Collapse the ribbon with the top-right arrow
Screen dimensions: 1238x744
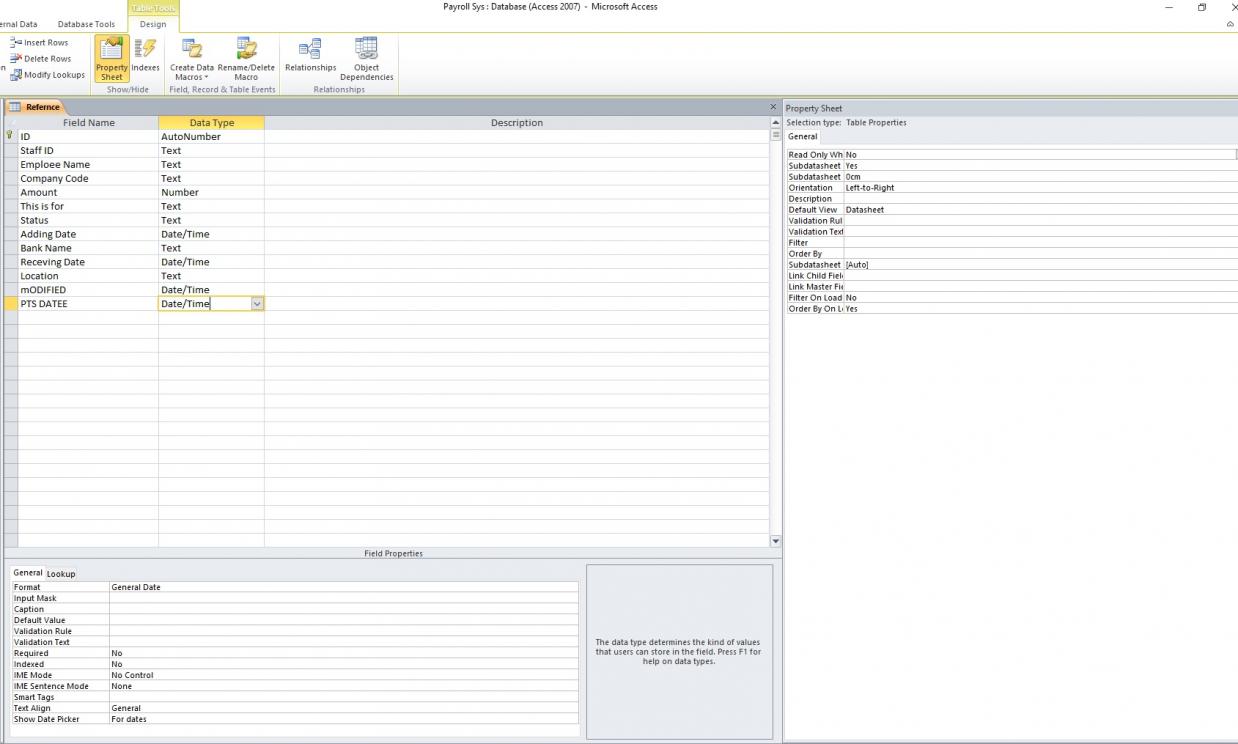coord(1231,24)
